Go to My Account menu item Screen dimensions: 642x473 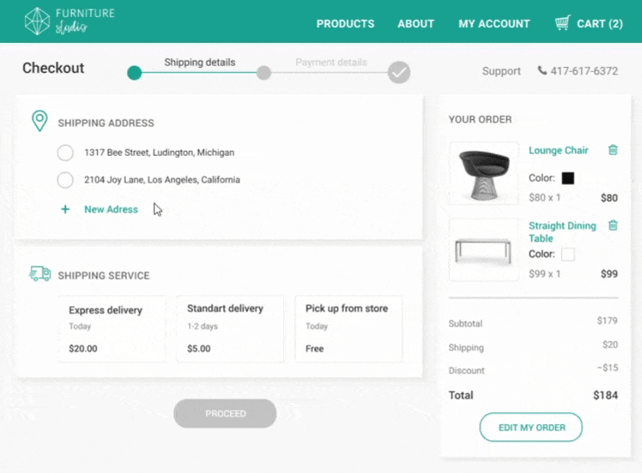pos(494,24)
